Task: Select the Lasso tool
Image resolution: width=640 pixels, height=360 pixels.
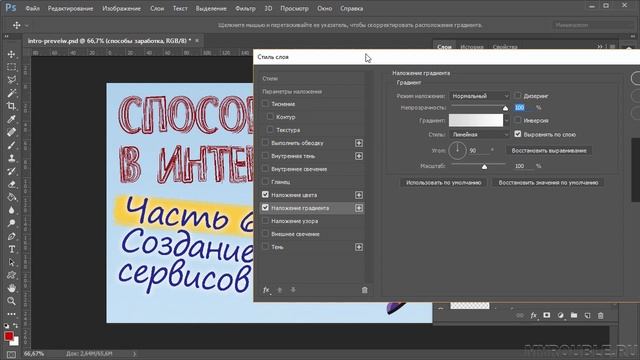Action: pos(11,80)
